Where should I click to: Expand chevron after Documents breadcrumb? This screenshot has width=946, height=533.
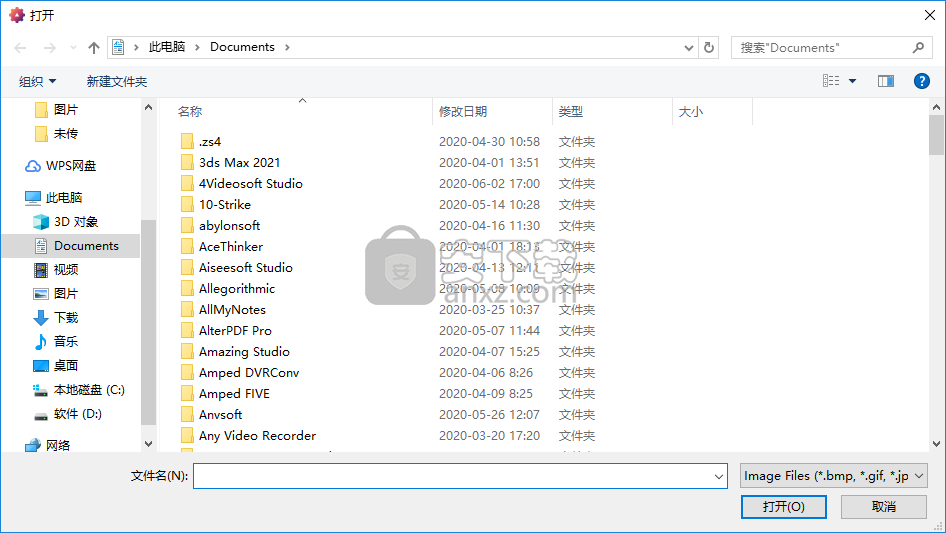(x=287, y=47)
